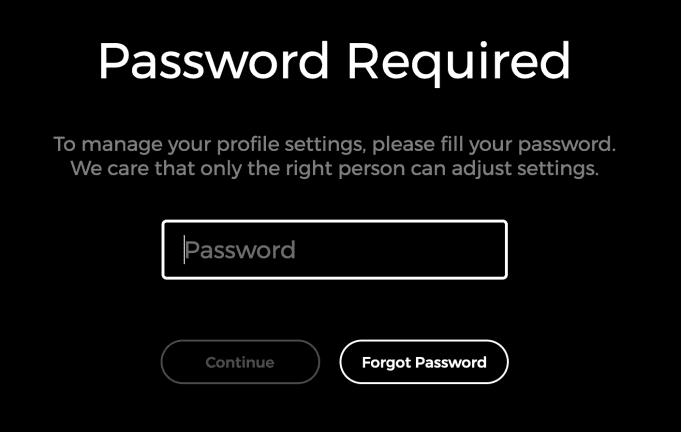Choose the white-outlined Forgot Password pill
This screenshot has width=681, height=432.
424,362
